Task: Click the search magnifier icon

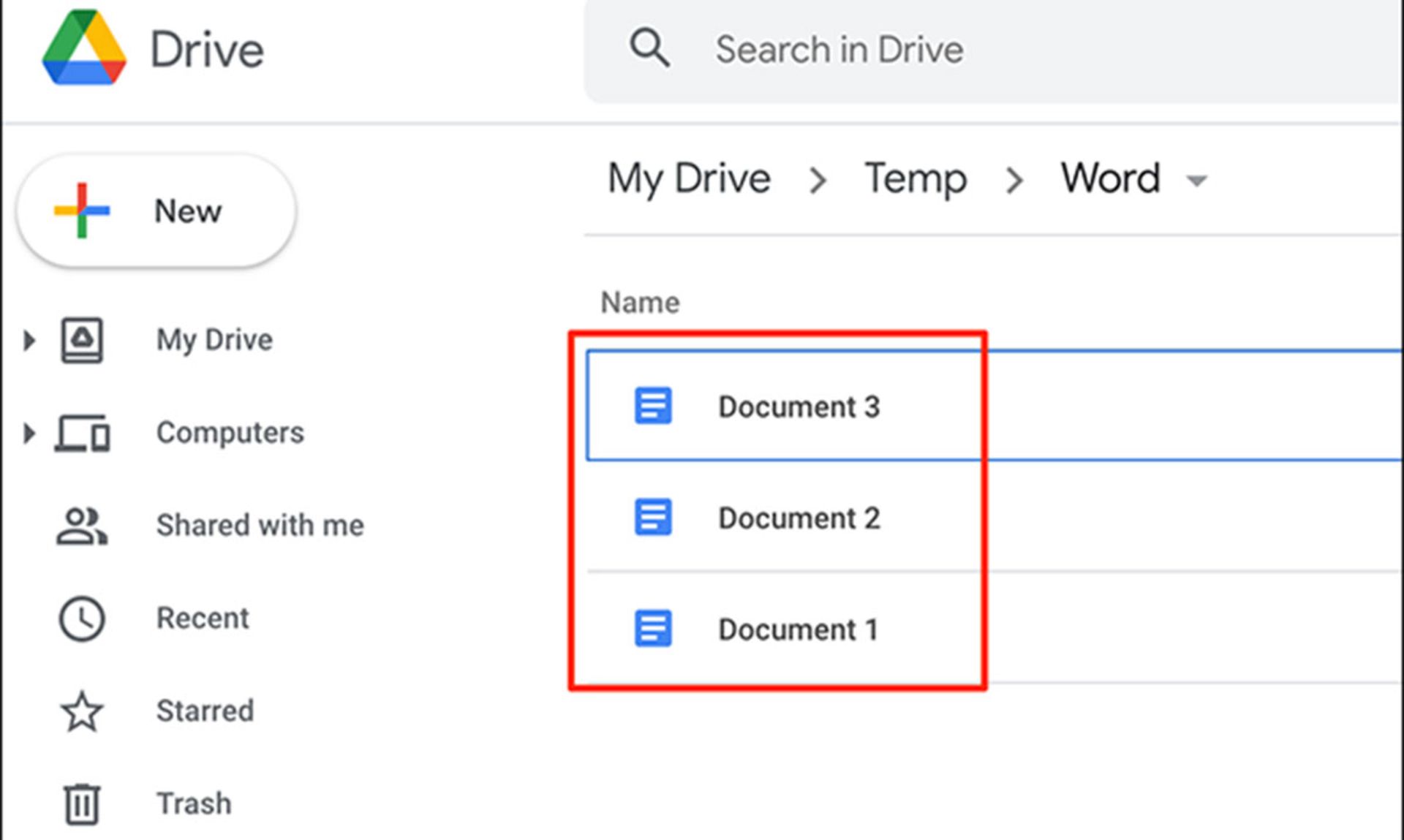Action: pyautogui.click(x=649, y=48)
